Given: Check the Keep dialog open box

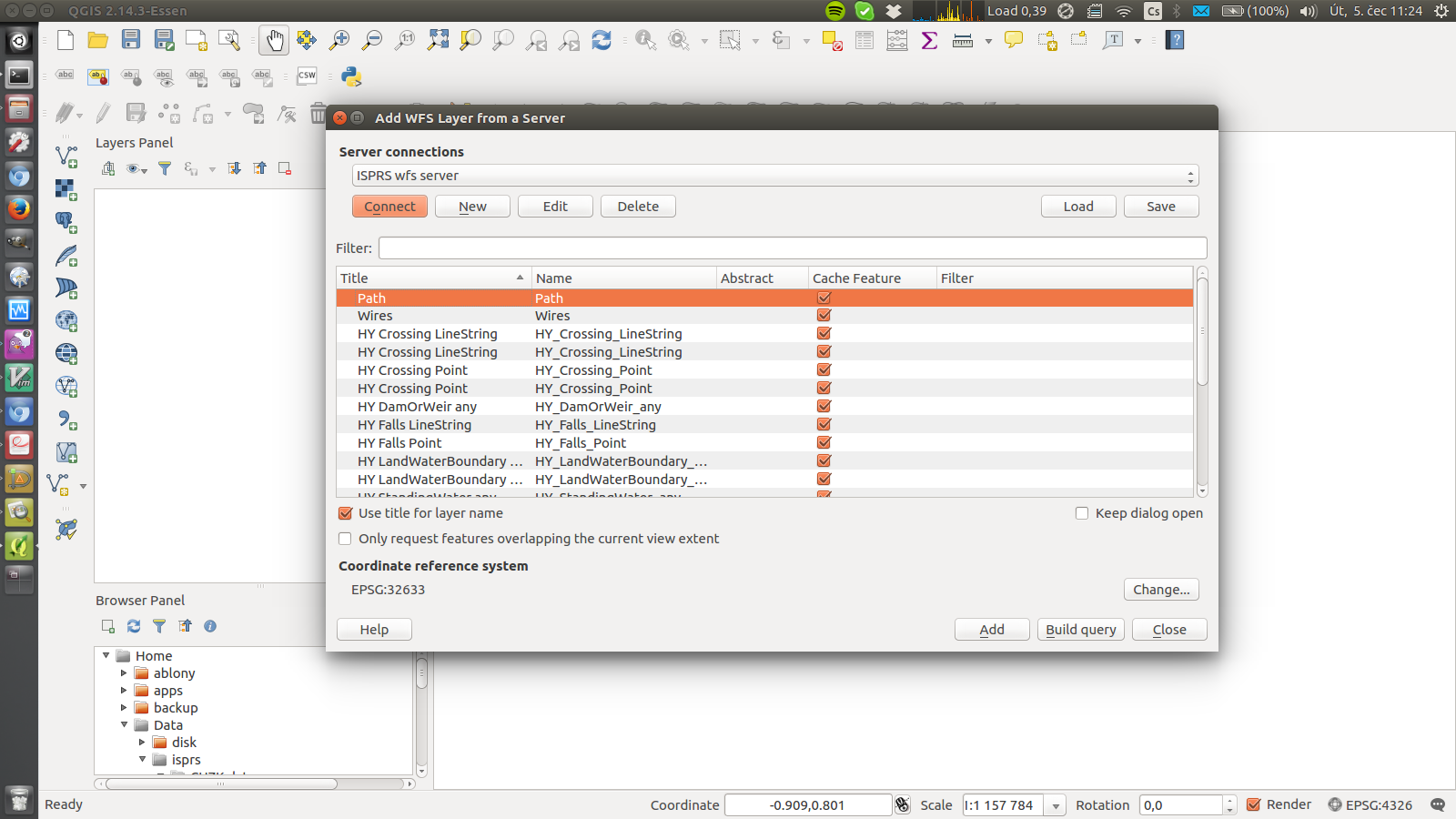Looking at the screenshot, I should click(1082, 513).
